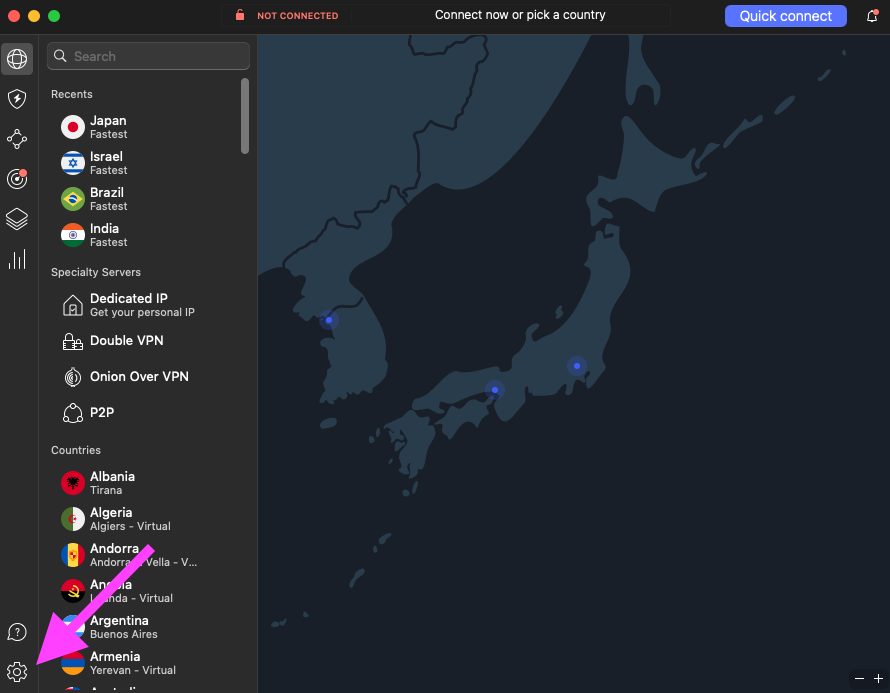Select the Osaka map server dot
The width and height of the screenshot is (890, 693).
point(495,390)
